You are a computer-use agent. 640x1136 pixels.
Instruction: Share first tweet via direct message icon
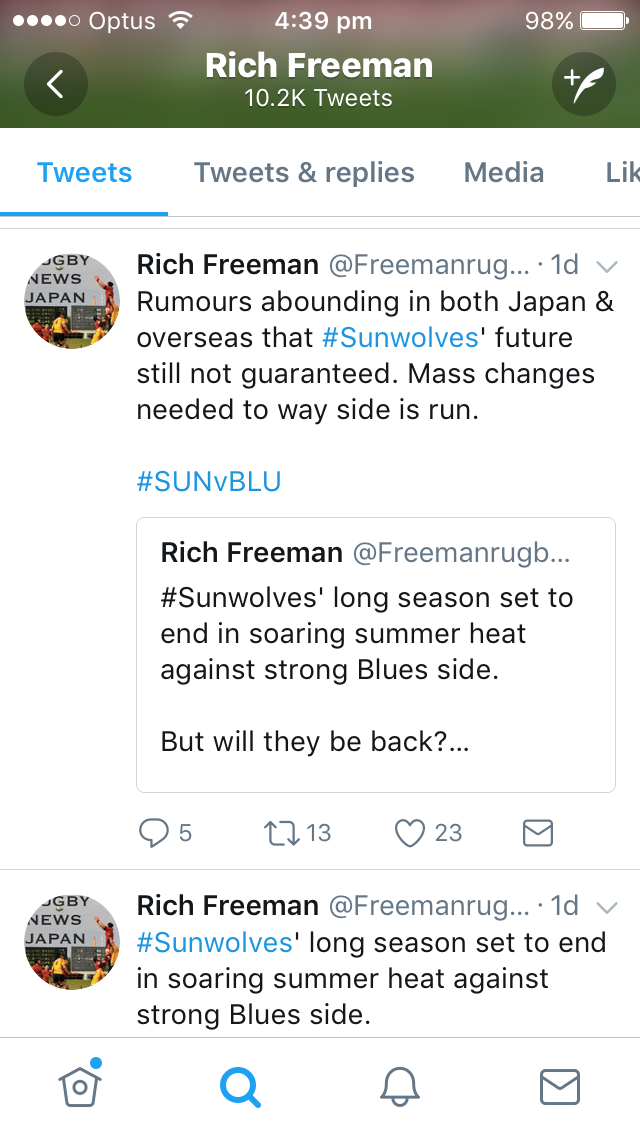point(538,833)
